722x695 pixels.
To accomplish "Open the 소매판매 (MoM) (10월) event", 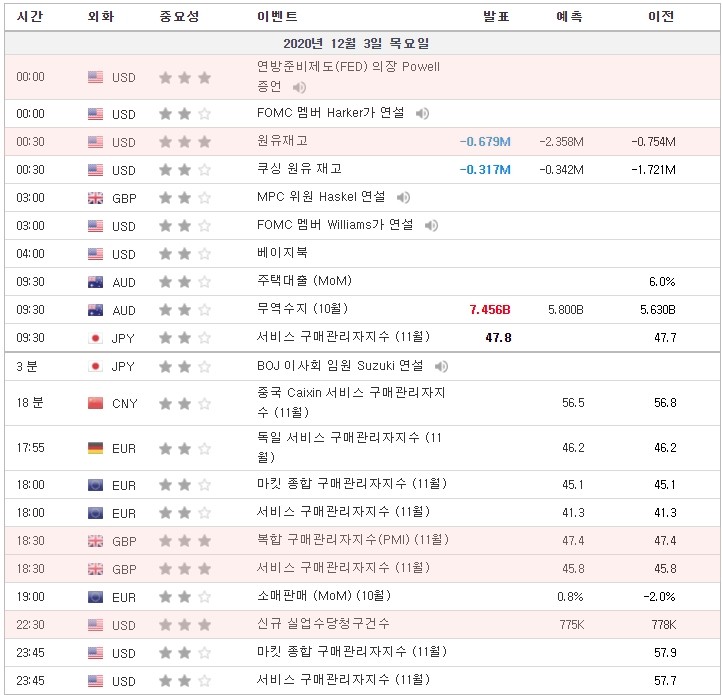I will tap(324, 596).
